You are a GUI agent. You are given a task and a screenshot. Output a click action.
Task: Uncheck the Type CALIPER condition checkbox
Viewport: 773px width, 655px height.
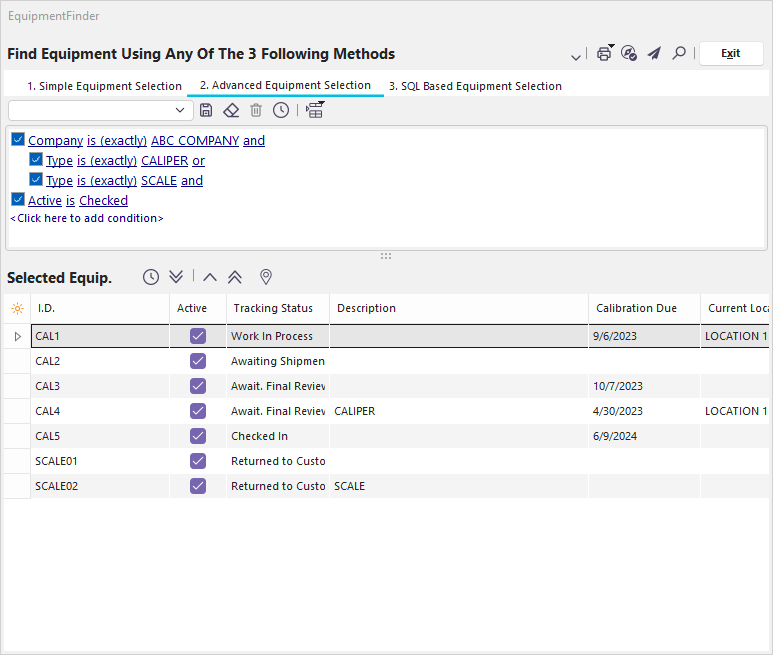click(x=36, y=160)
